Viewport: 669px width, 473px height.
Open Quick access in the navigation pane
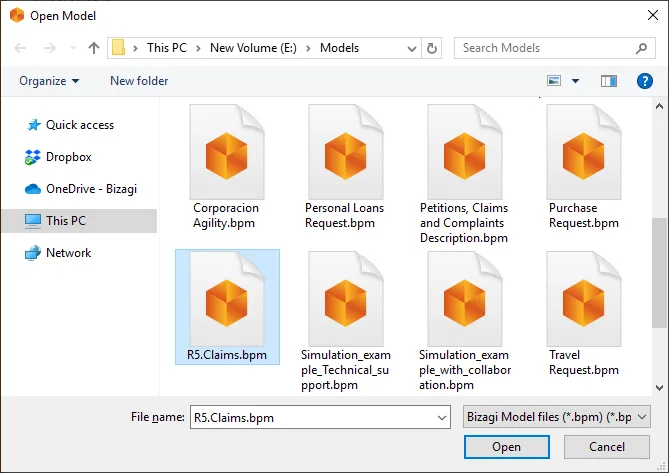point(80,125)
